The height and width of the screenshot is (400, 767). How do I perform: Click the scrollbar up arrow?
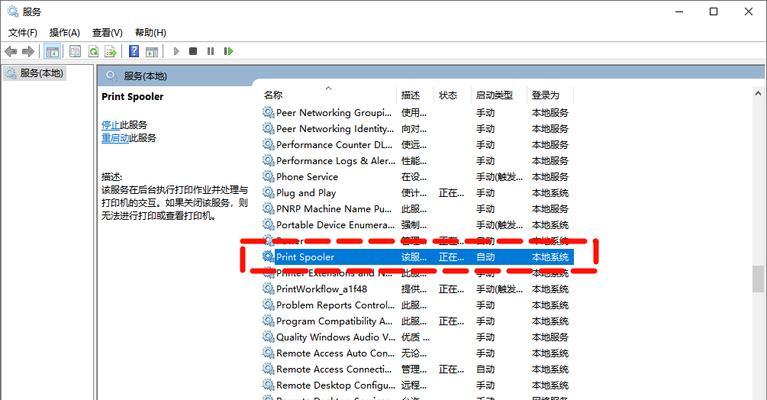pos(758,93)
